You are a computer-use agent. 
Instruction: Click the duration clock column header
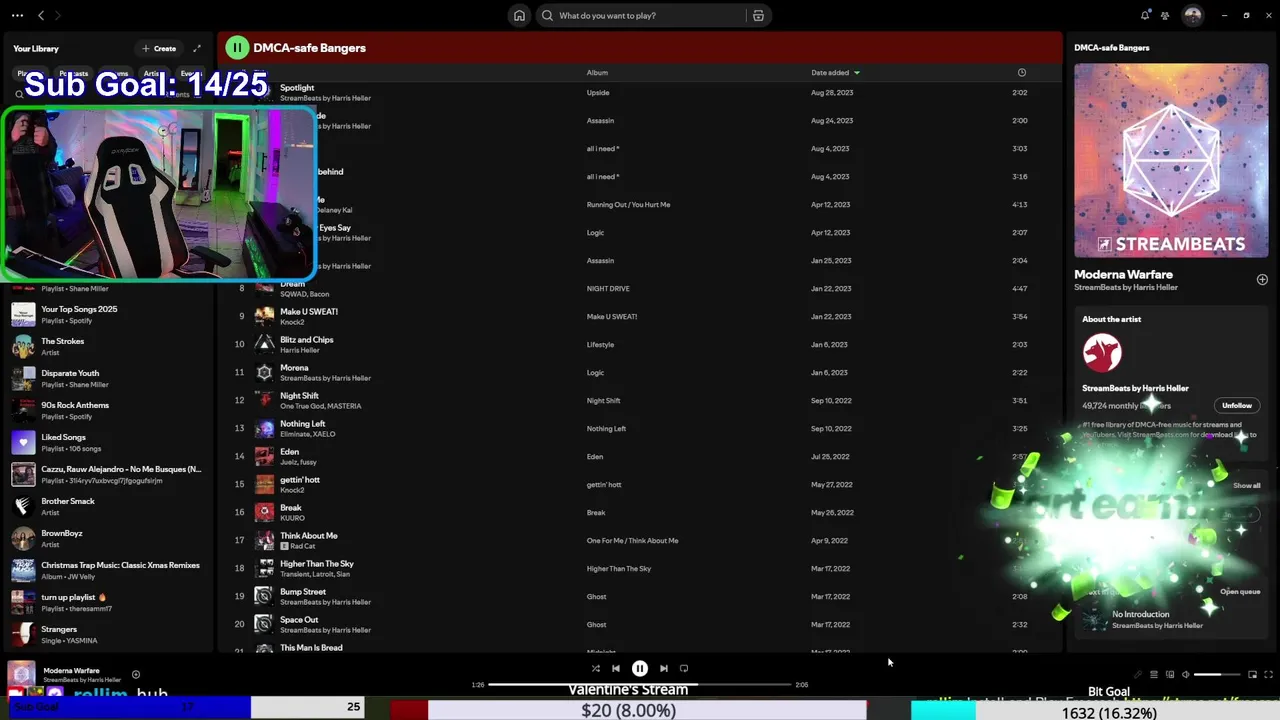(x=1021, y=72)
